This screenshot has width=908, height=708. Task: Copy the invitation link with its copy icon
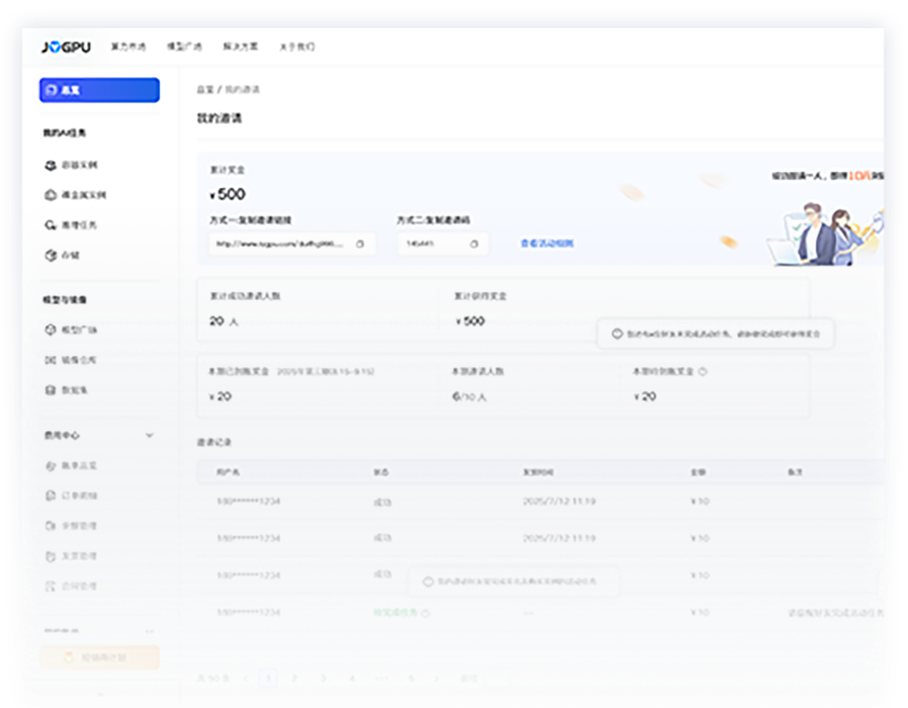pos(360,243)
